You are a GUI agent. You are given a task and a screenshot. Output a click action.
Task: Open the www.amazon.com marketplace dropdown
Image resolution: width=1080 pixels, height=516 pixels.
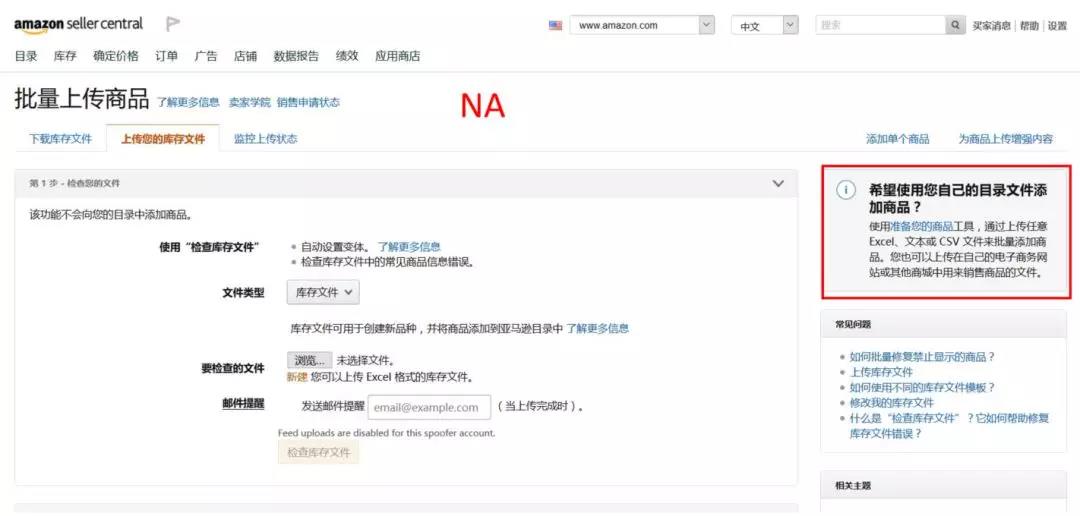click(642, 25)
